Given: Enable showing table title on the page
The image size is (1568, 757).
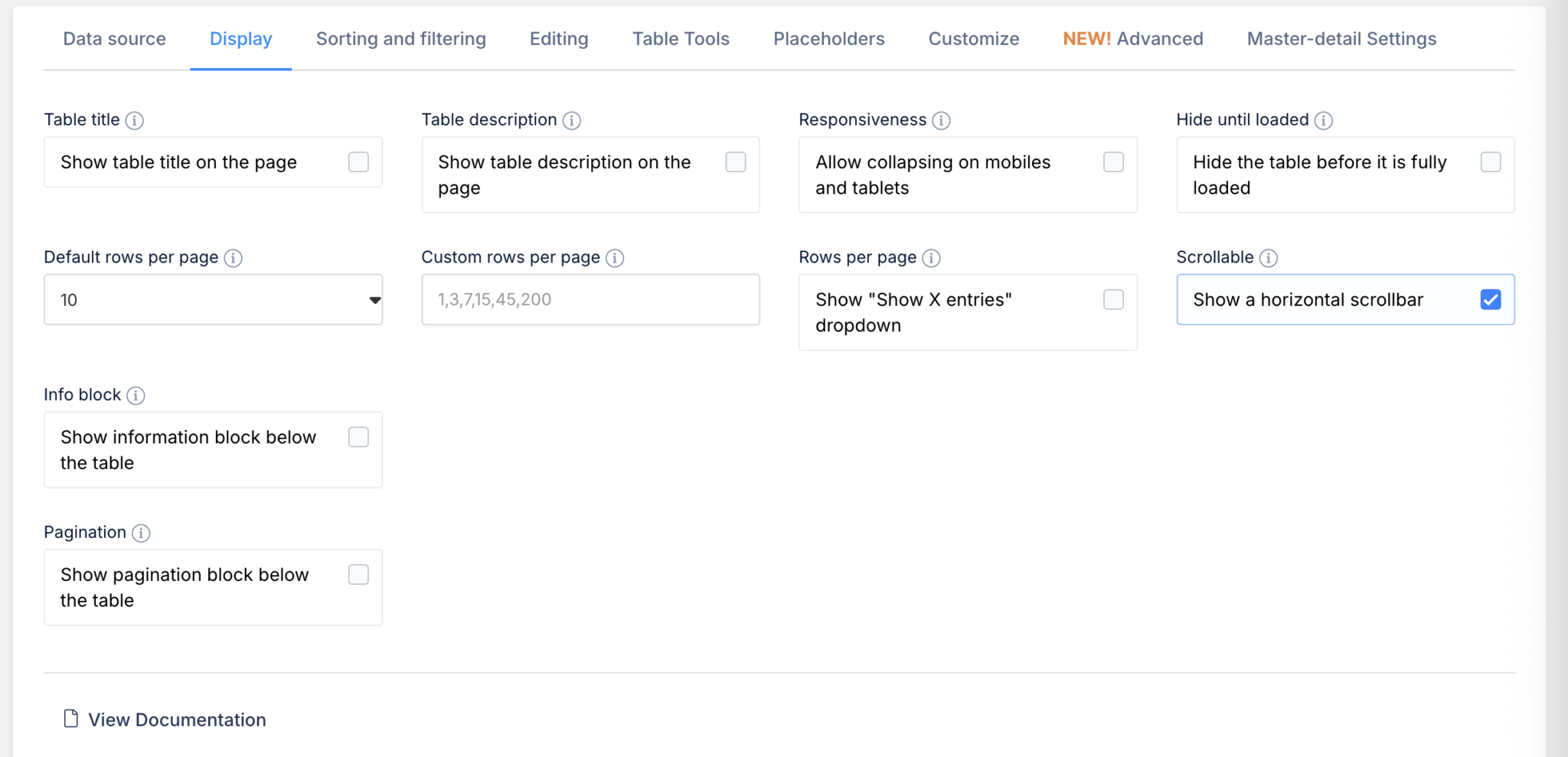Looking at the screenshot, I should pyautogui.click(x=358, y=162).
